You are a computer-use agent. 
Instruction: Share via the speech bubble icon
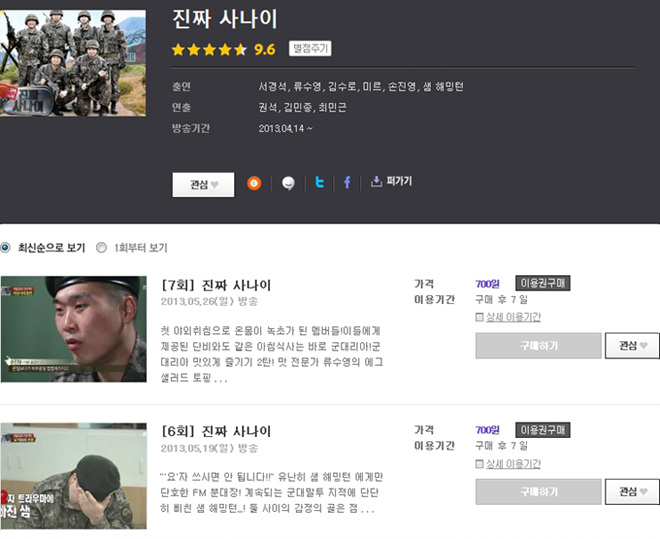(288, 183)
